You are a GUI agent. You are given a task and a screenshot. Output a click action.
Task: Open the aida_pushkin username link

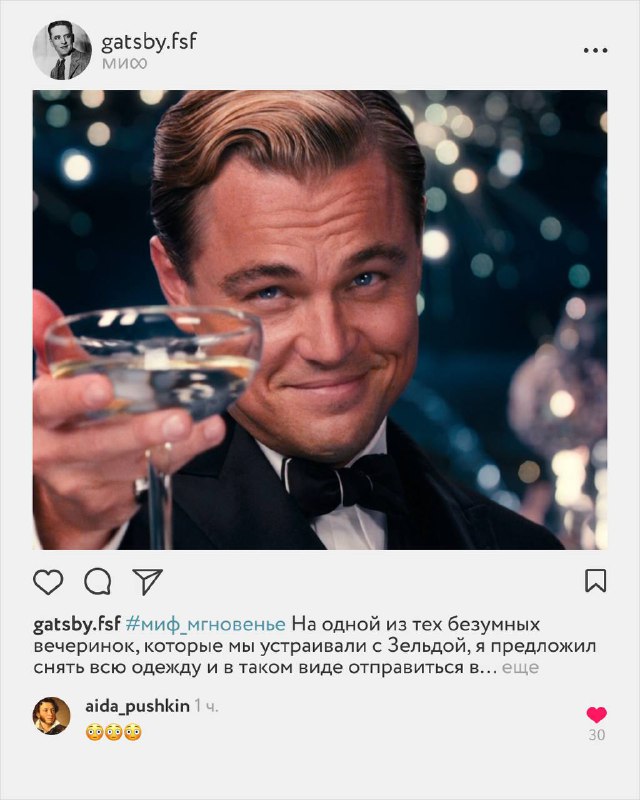(x=137, y=706)
